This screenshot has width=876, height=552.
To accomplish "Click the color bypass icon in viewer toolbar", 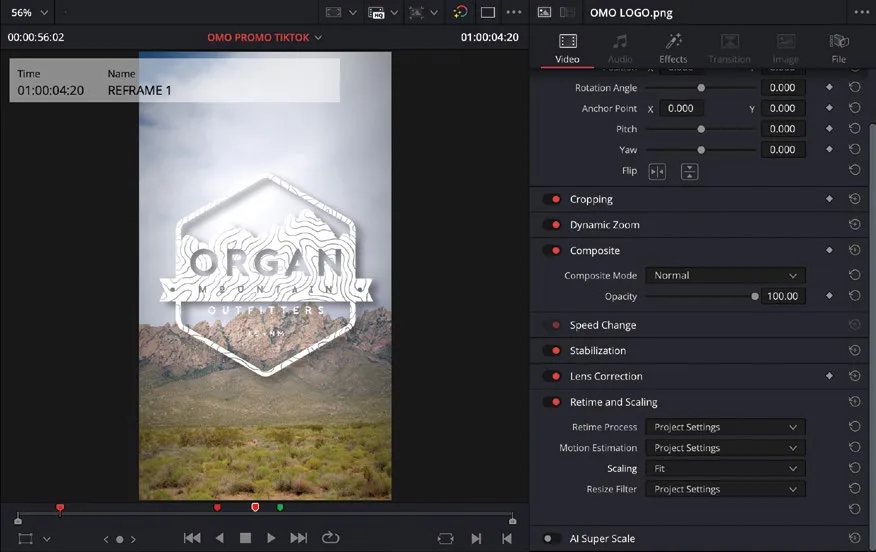I will point(460,12).
